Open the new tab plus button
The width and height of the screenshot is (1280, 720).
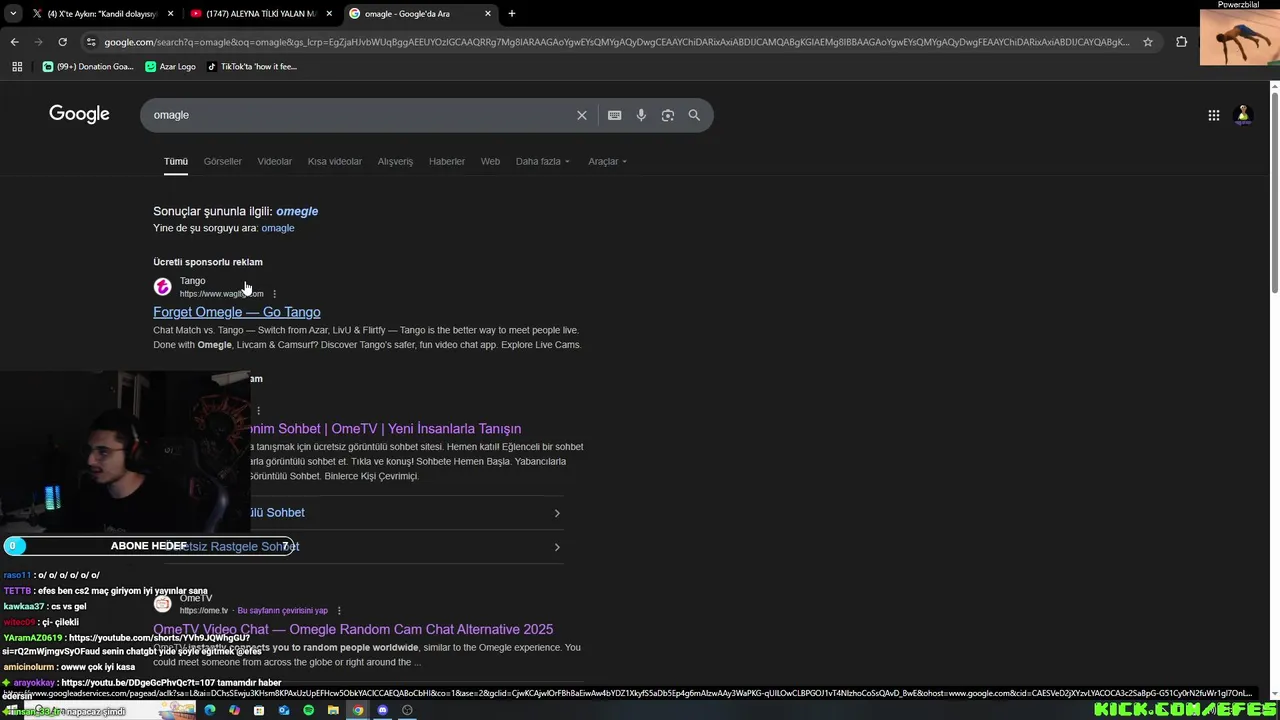(x=512, y=14)
